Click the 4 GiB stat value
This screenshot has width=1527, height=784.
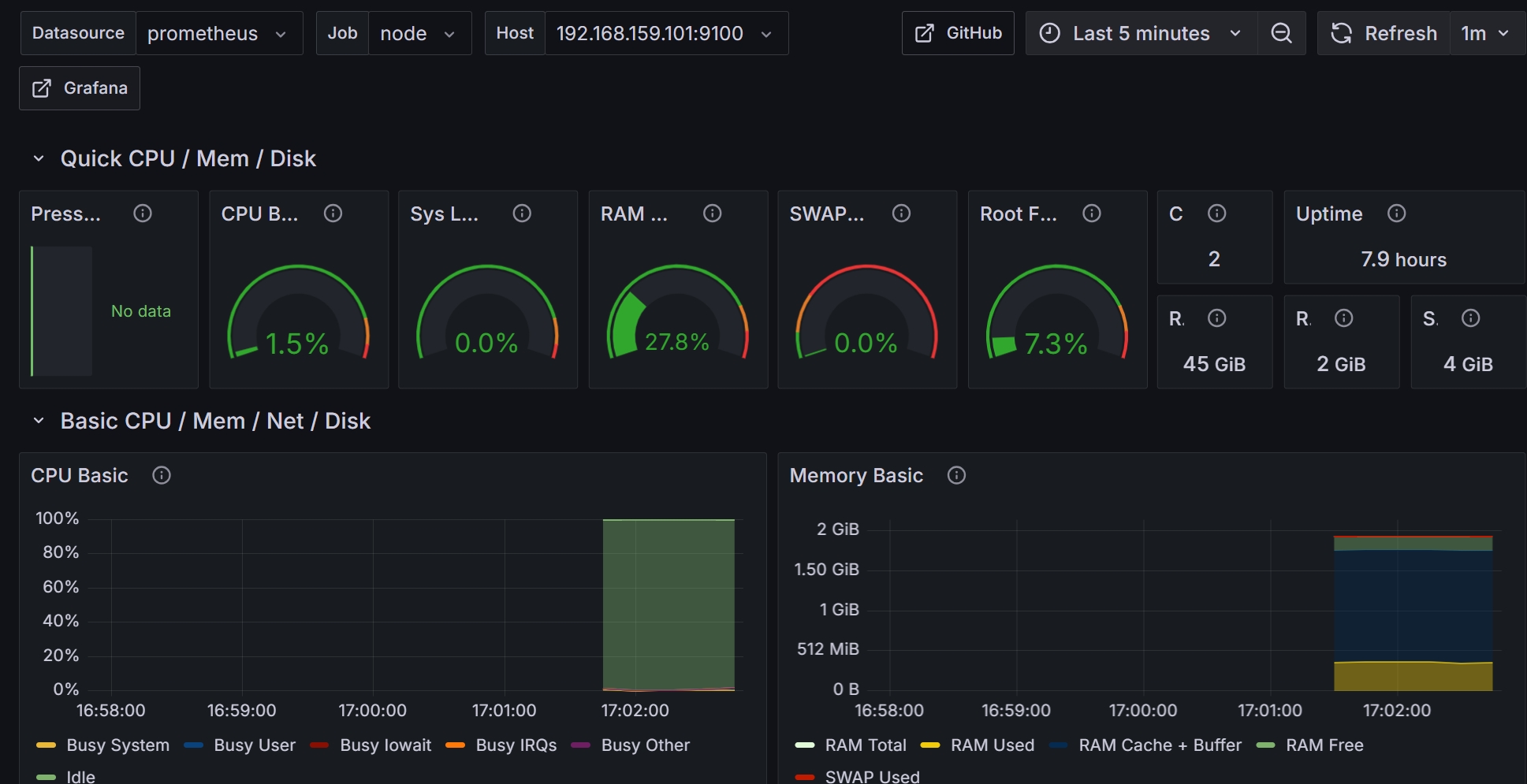point(1468,365)
